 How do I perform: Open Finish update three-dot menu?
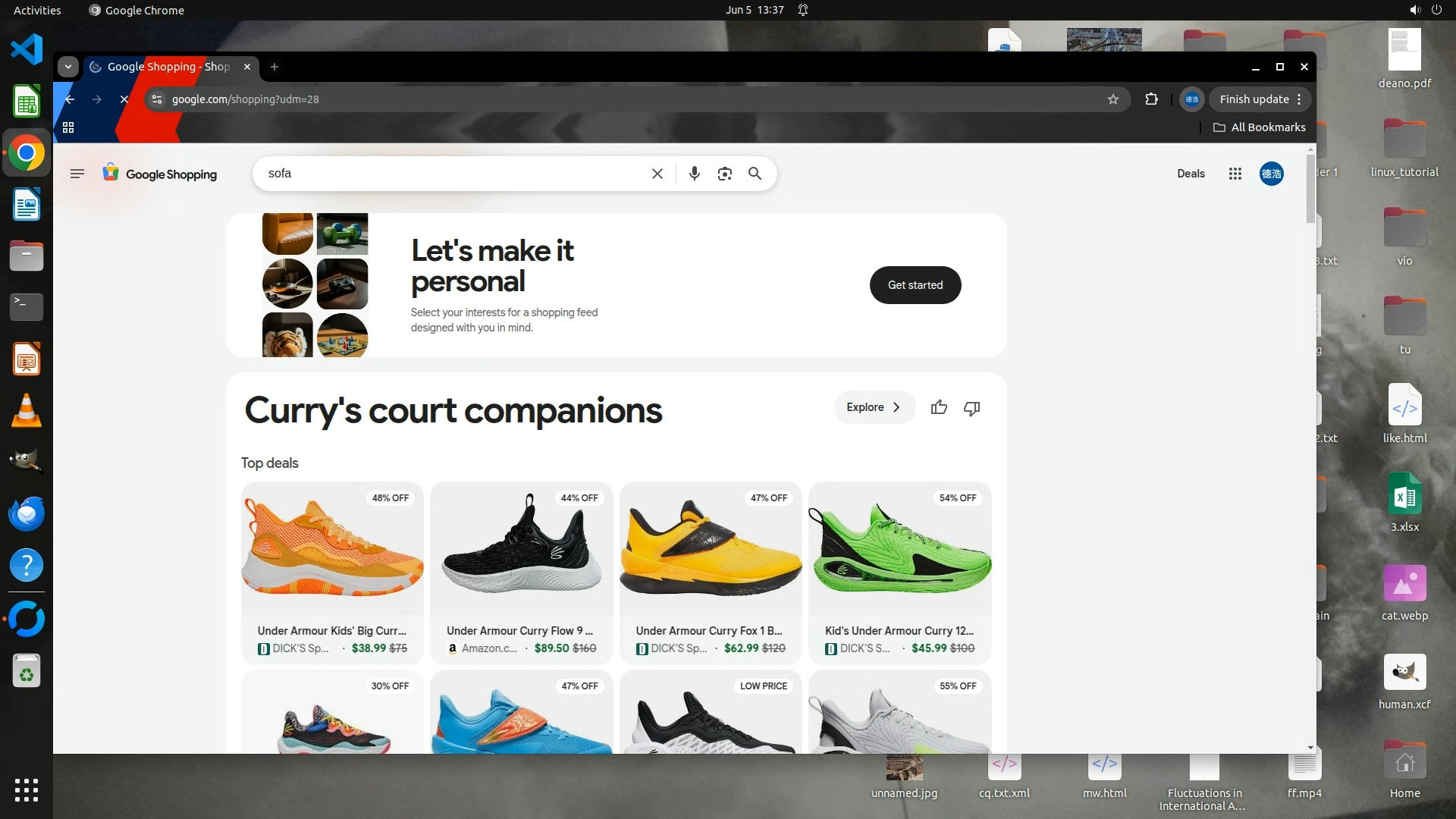(x=1299, y=99)
